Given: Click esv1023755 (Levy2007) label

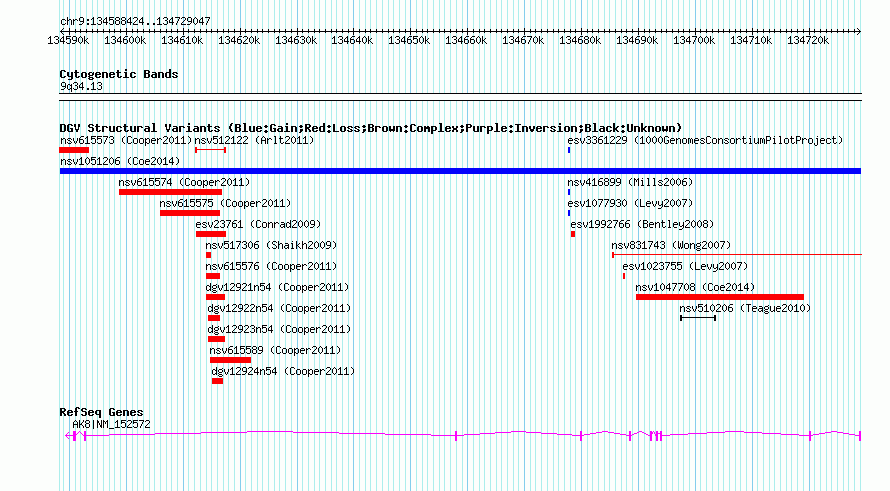Looking at the screenshot, I should pyautogui.click(x=685, y=266).
